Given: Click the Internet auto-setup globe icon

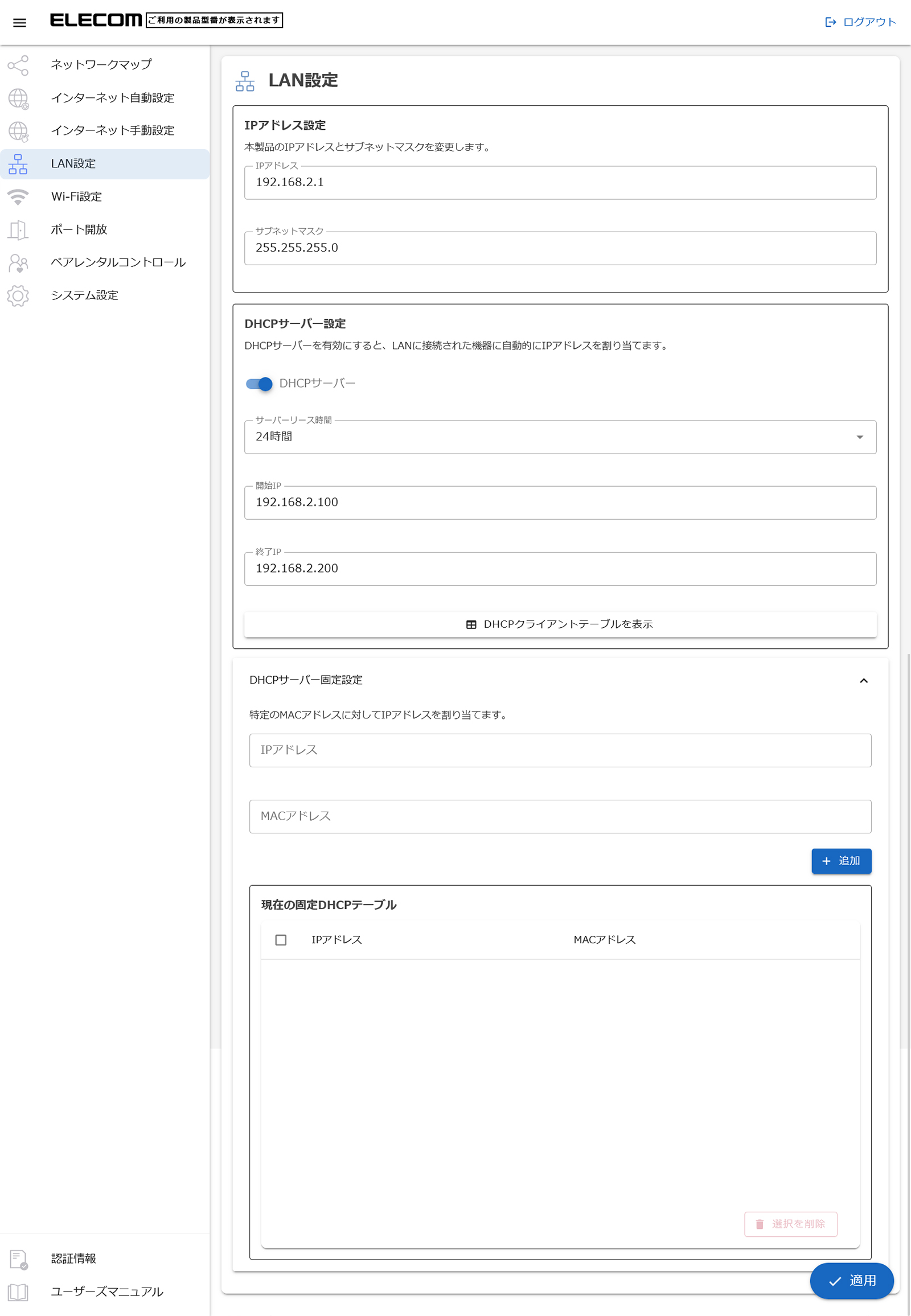Looking at the screenshot, I should (x=18, y=98).
